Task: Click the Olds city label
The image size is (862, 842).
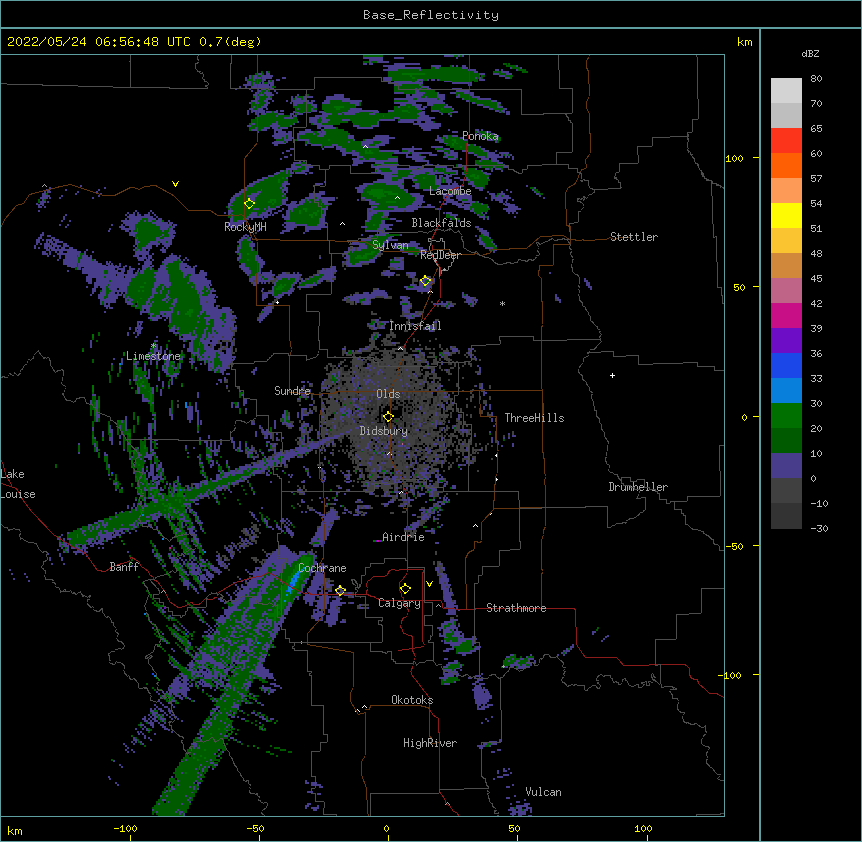Action: coord(388,394)
